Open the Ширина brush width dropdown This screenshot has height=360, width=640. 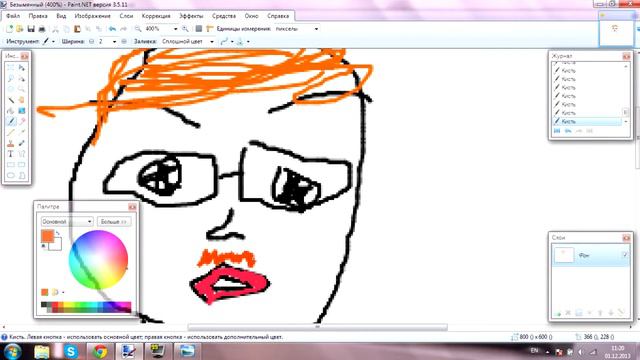pyautogui.click(x=114, y=42)
